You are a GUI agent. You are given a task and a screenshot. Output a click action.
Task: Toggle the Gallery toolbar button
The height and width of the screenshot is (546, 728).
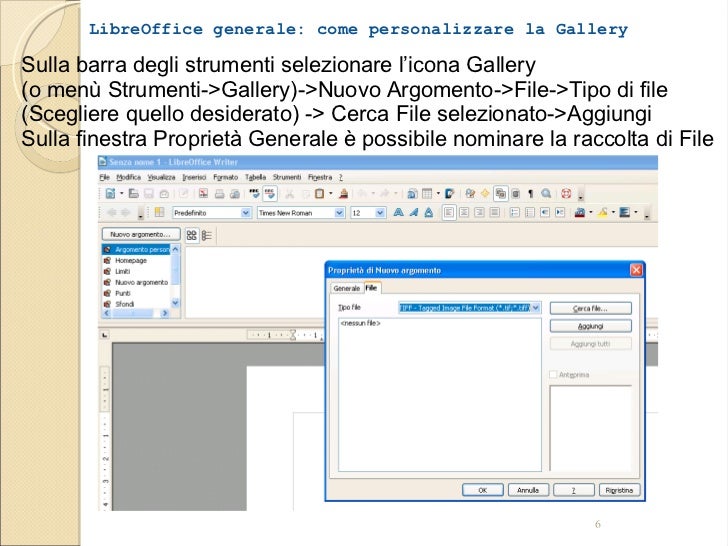tap(500, 194)
